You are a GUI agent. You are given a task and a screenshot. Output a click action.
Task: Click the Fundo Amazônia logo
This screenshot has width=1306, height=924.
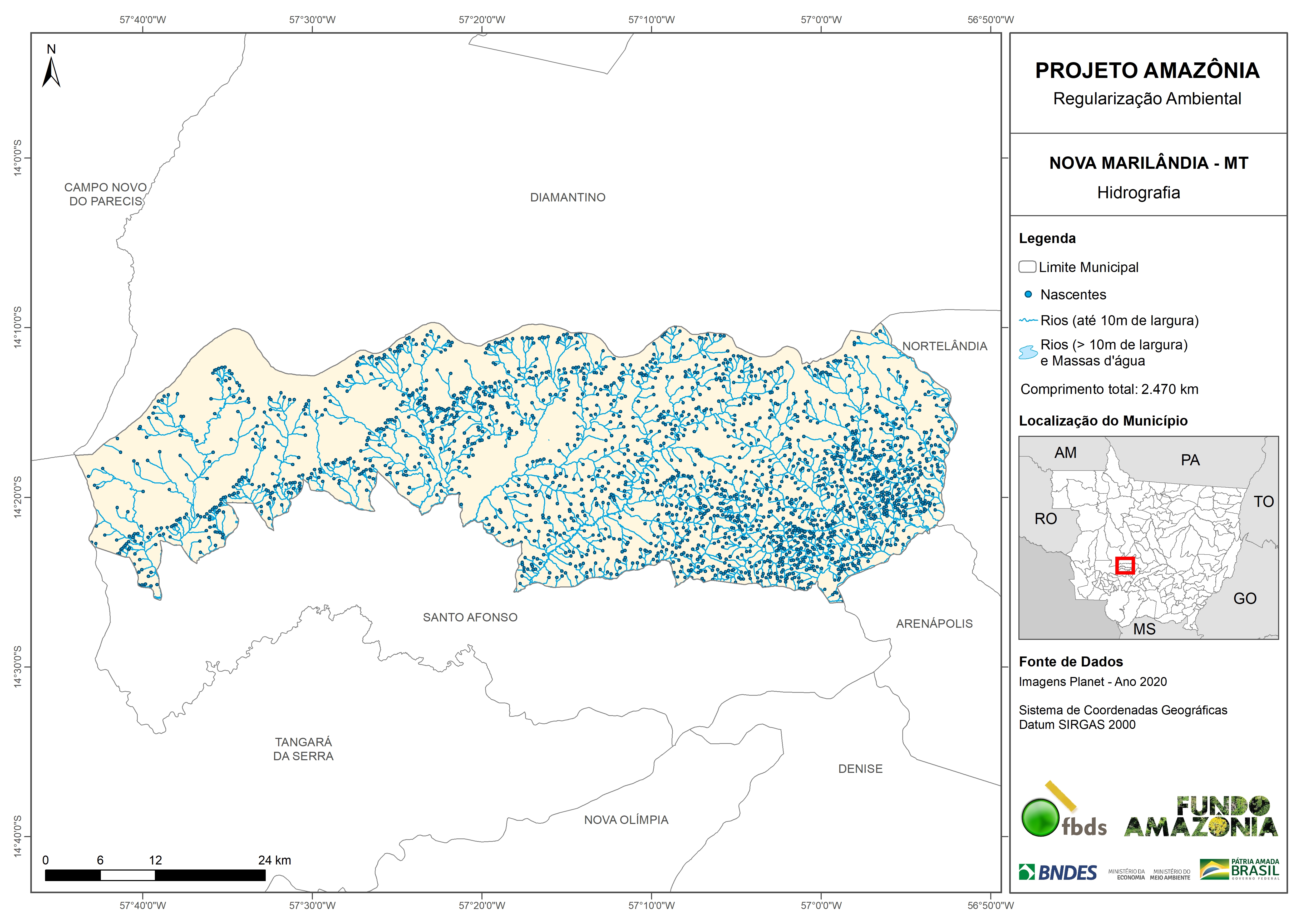pyautogui.click(x=1201, y=817)
